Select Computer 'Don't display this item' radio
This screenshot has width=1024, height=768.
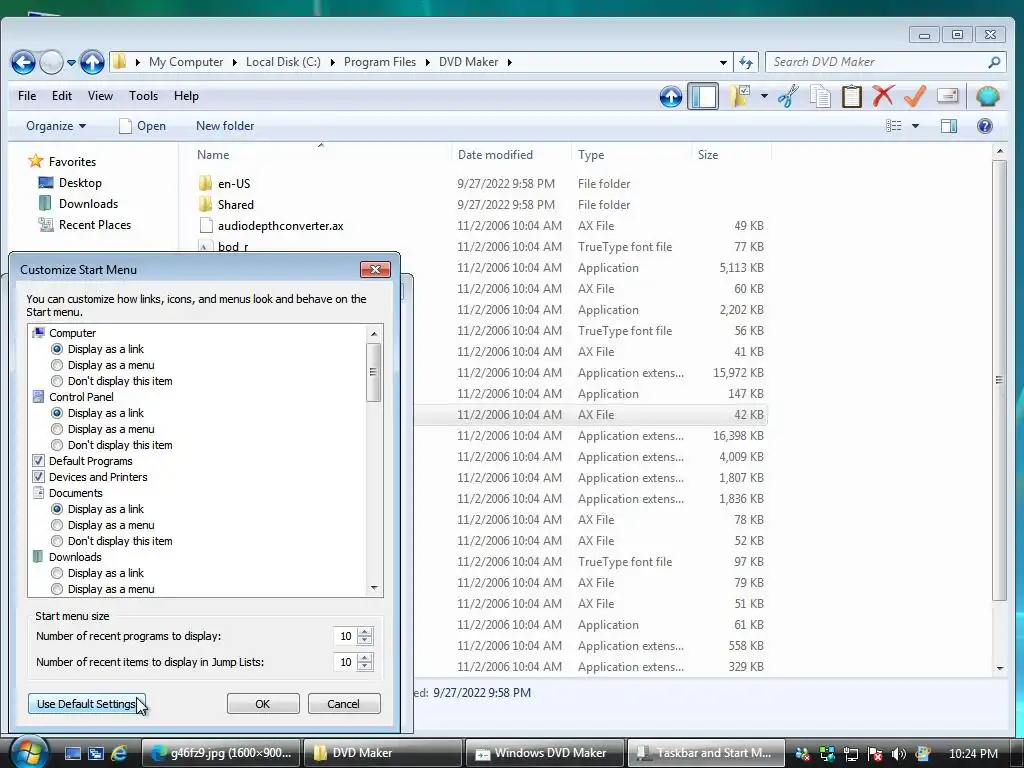(57, 381)
